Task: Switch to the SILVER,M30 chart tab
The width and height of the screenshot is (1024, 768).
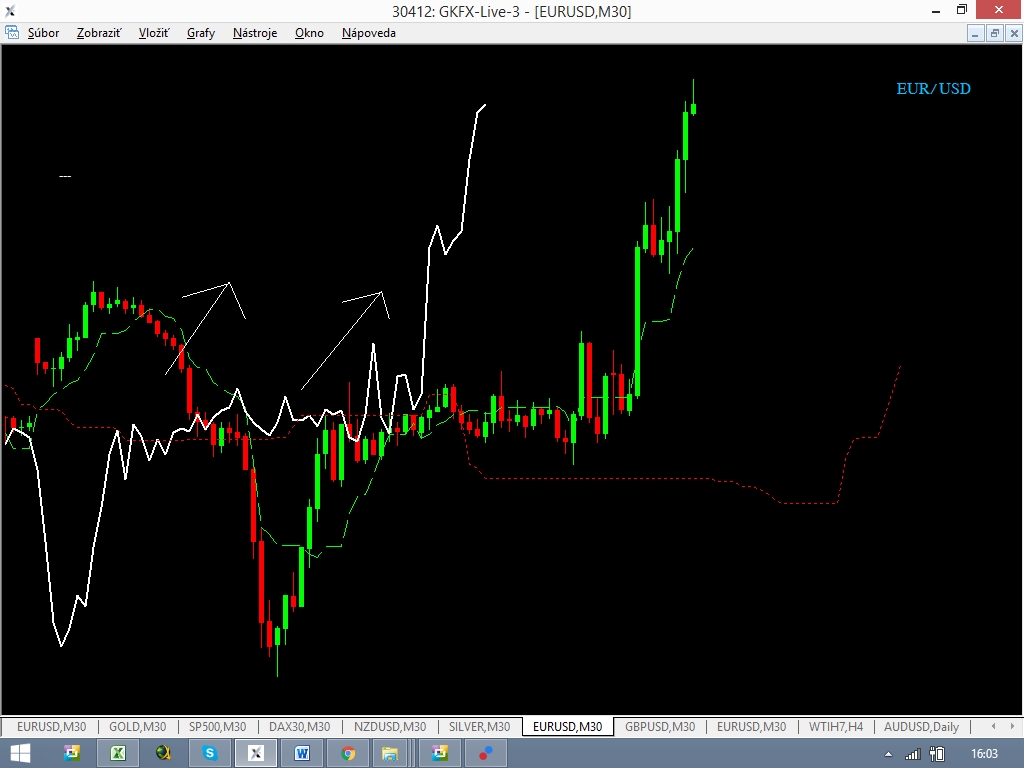Action: click(x=479, y=726)
